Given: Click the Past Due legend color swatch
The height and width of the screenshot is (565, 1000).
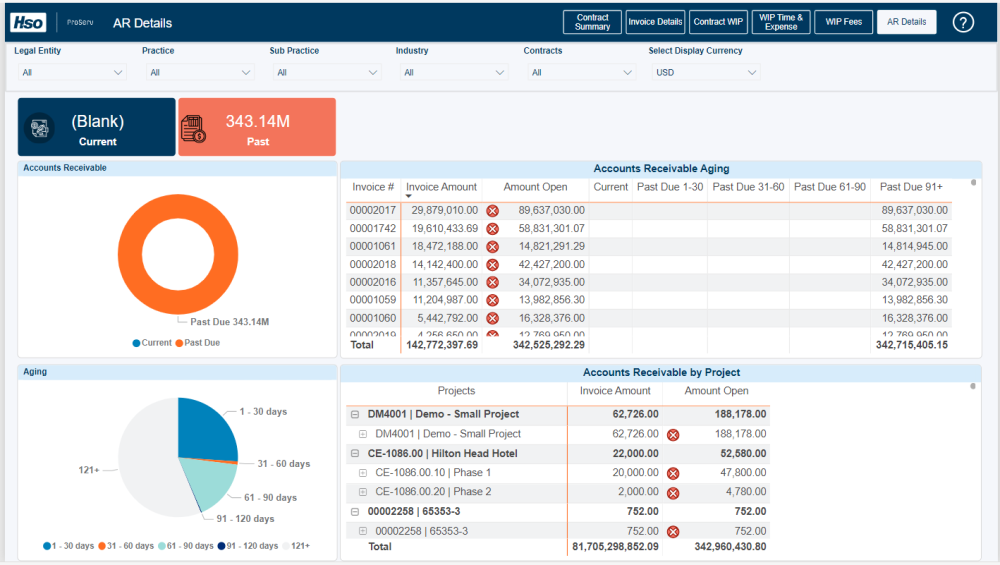Looking at the screenshot, I should 180,343.
